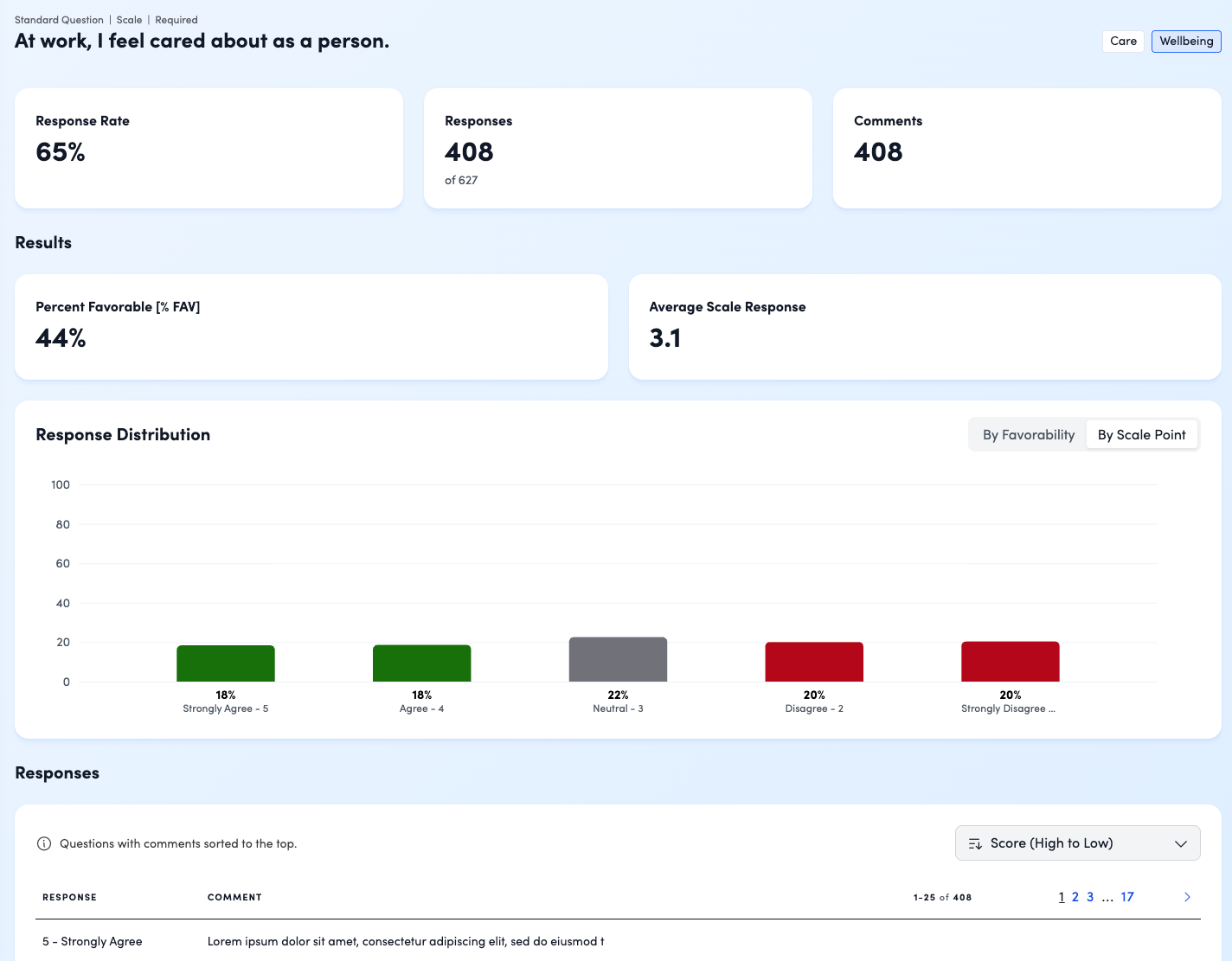Click the gray Neutral bar
This screenshot has height=961, width=1232.
click(x=618, y=660)
